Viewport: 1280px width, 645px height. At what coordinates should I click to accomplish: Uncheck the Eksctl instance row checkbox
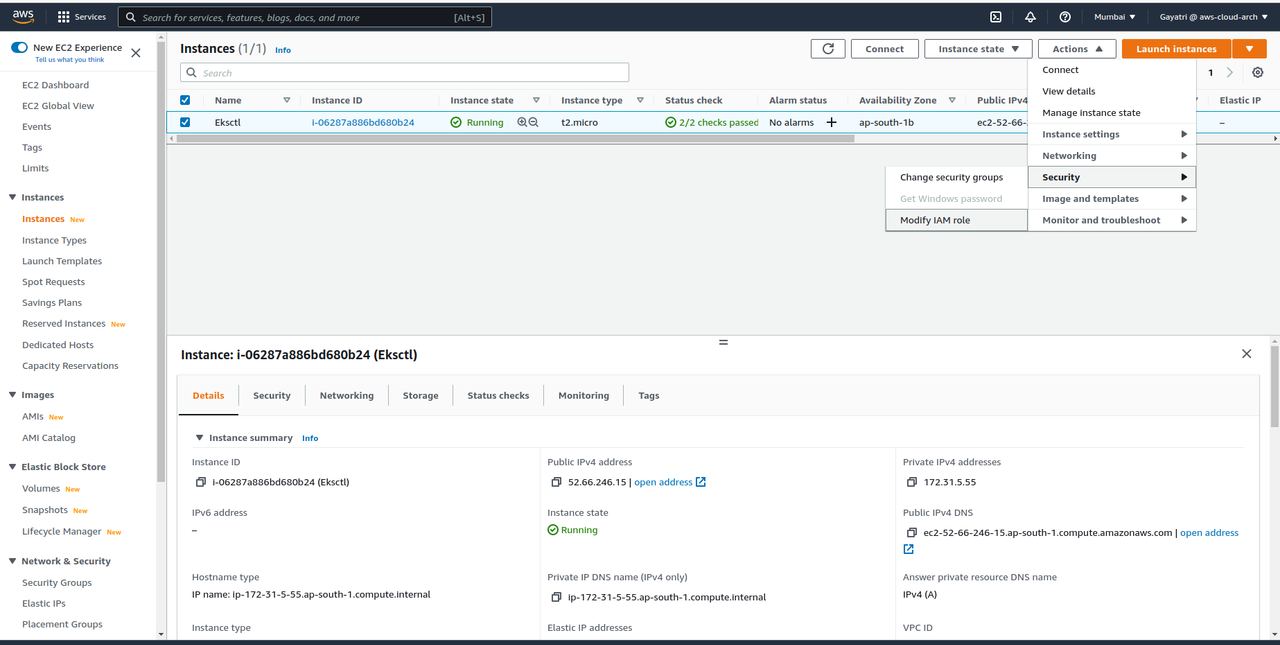click(185, 122)
